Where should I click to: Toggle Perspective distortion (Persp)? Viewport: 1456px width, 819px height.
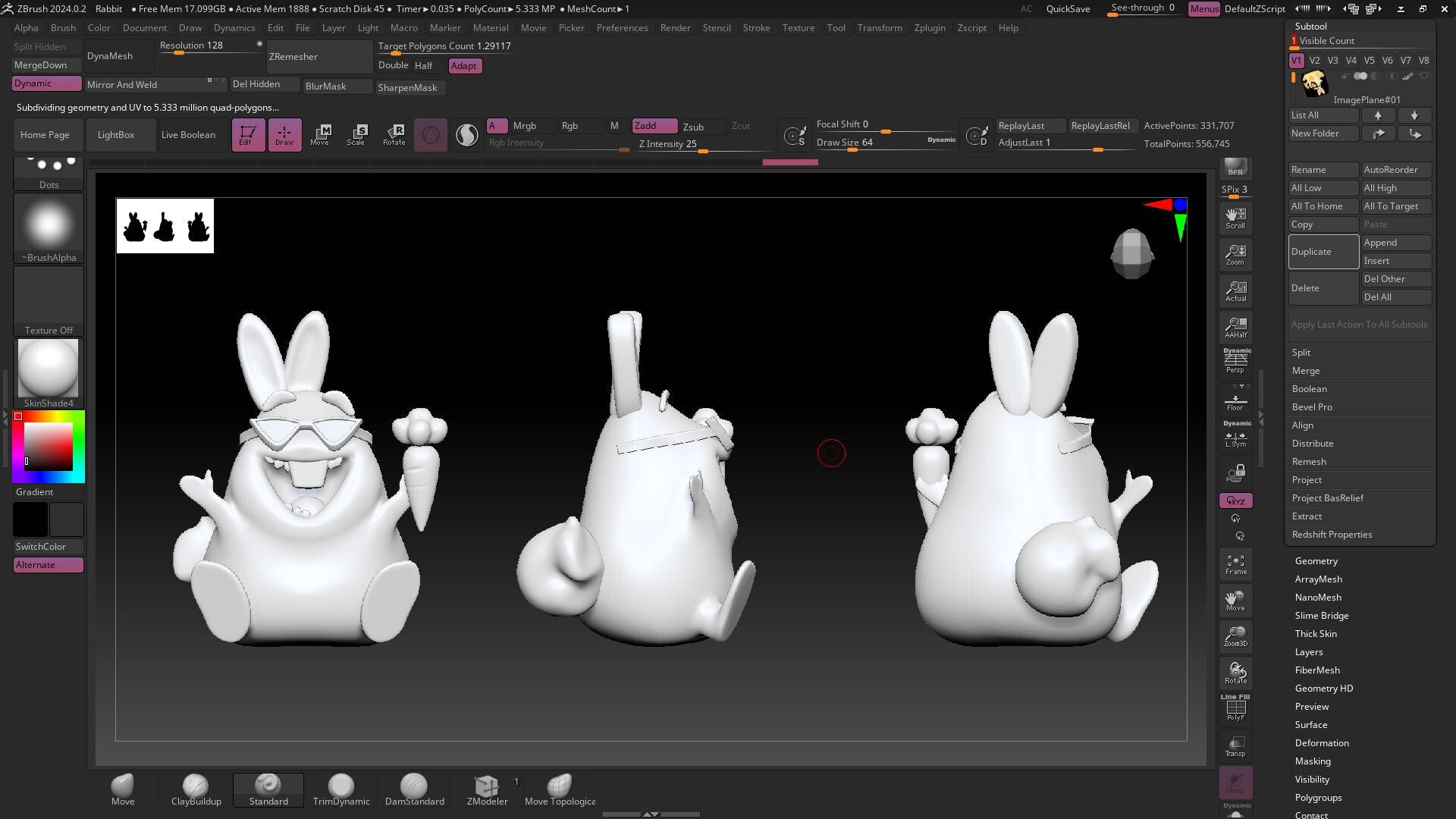pos(1235,362)
